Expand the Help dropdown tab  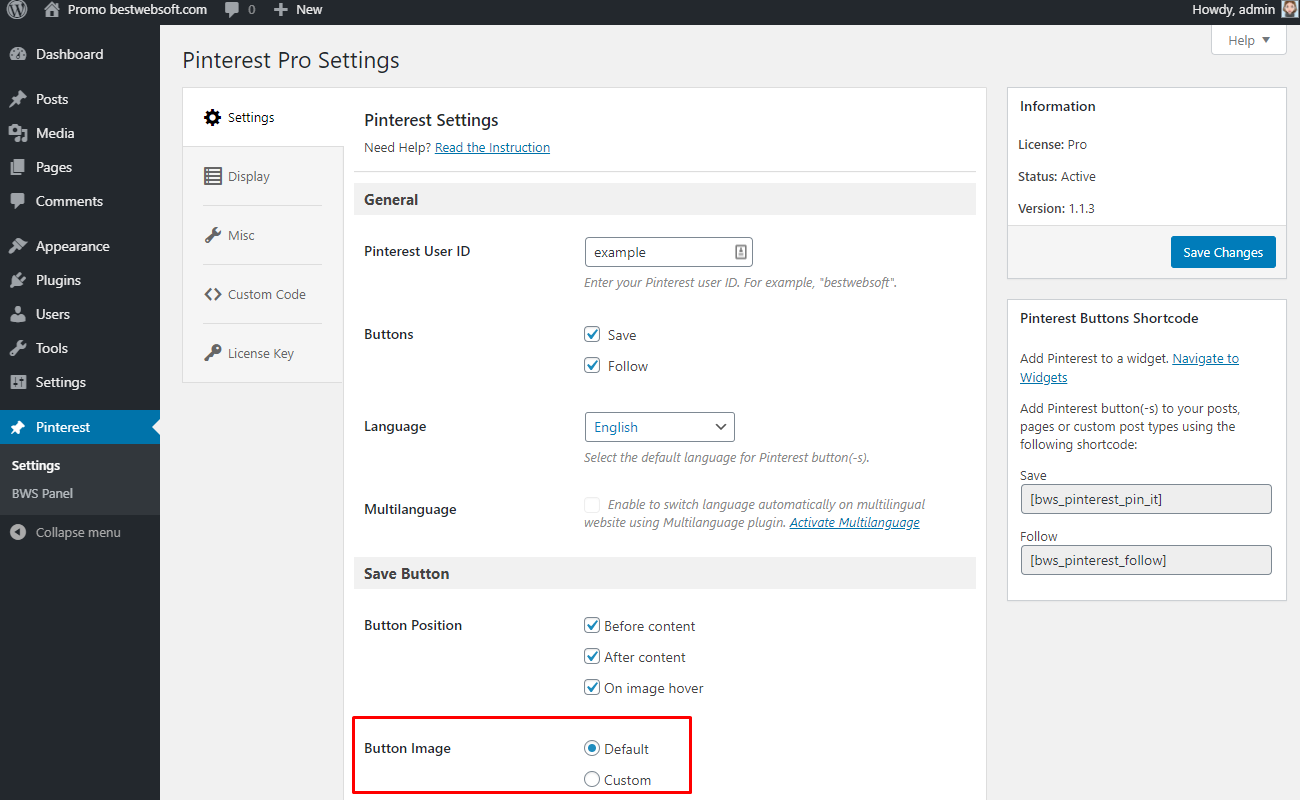pos(1248,40)
